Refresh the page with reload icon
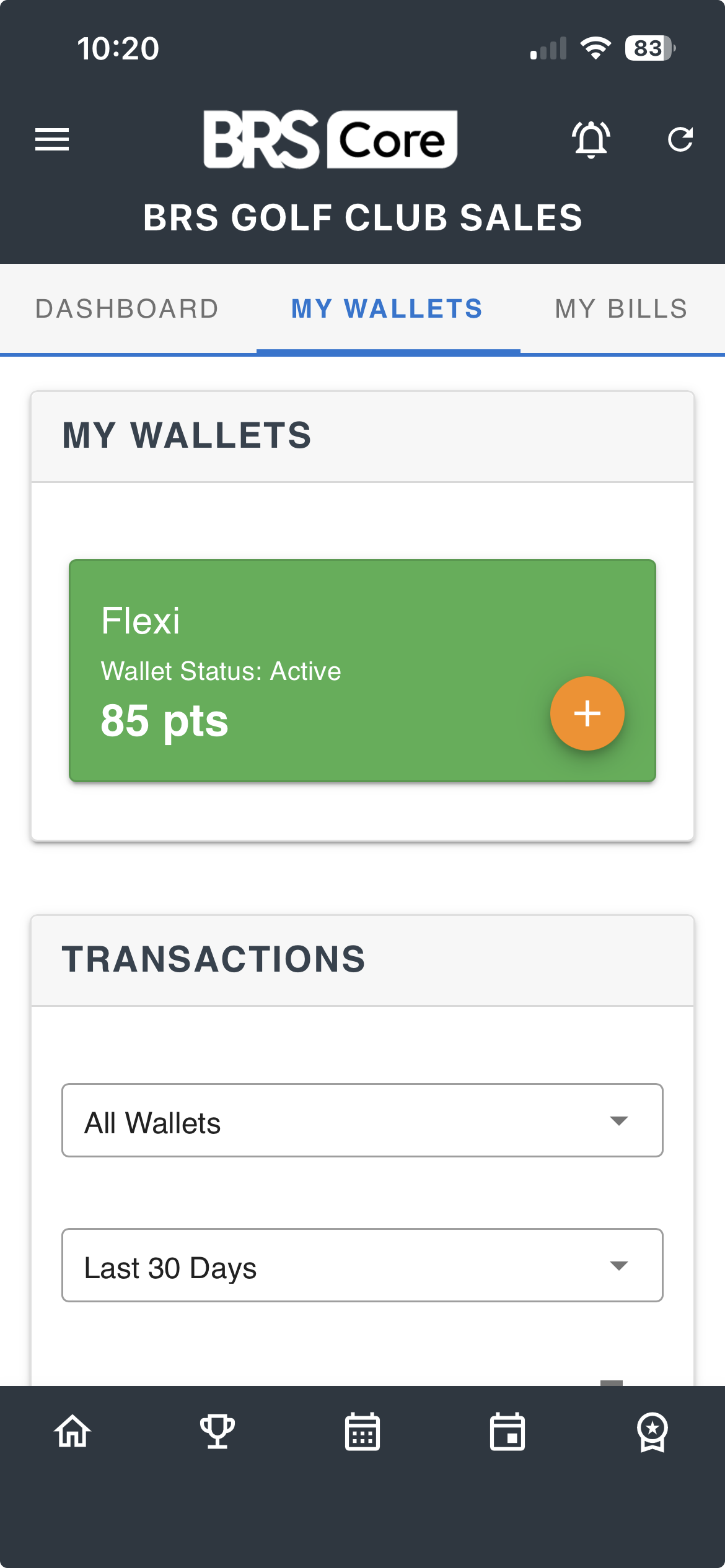 tap(680, 139)
